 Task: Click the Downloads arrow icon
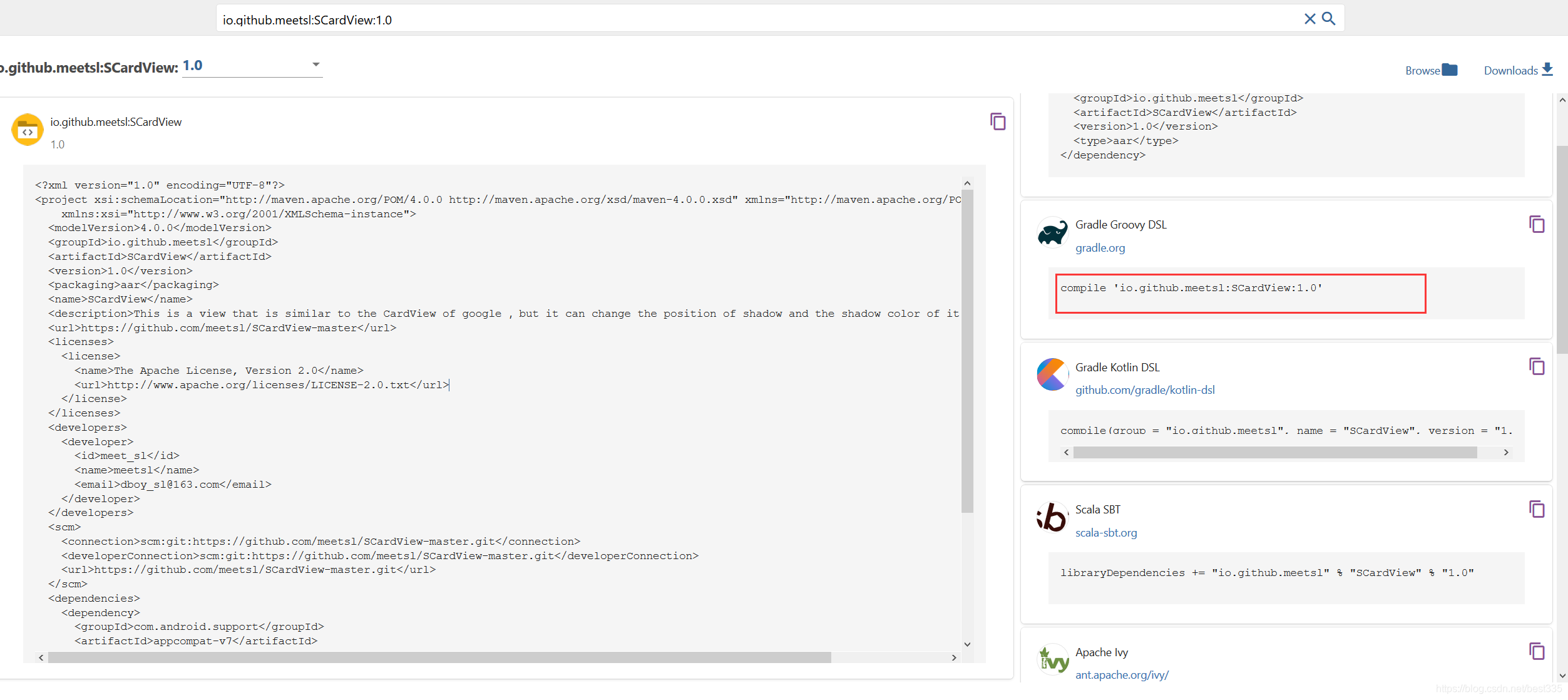[1547, 69]
